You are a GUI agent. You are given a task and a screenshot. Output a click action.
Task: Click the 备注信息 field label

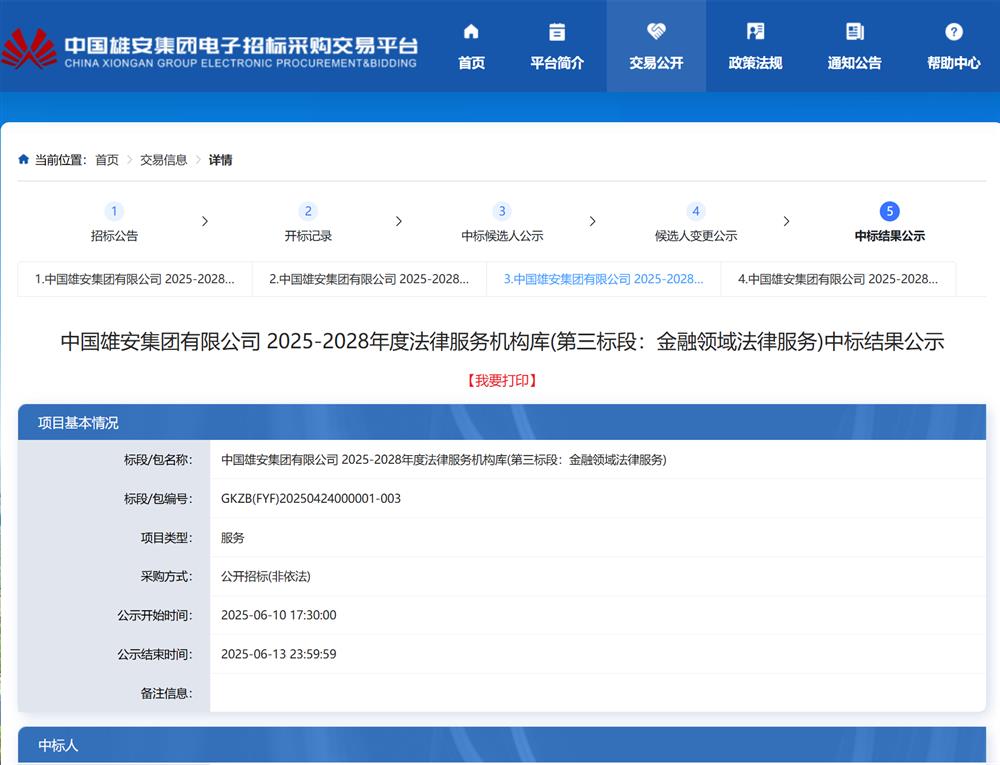coord(166,693)
